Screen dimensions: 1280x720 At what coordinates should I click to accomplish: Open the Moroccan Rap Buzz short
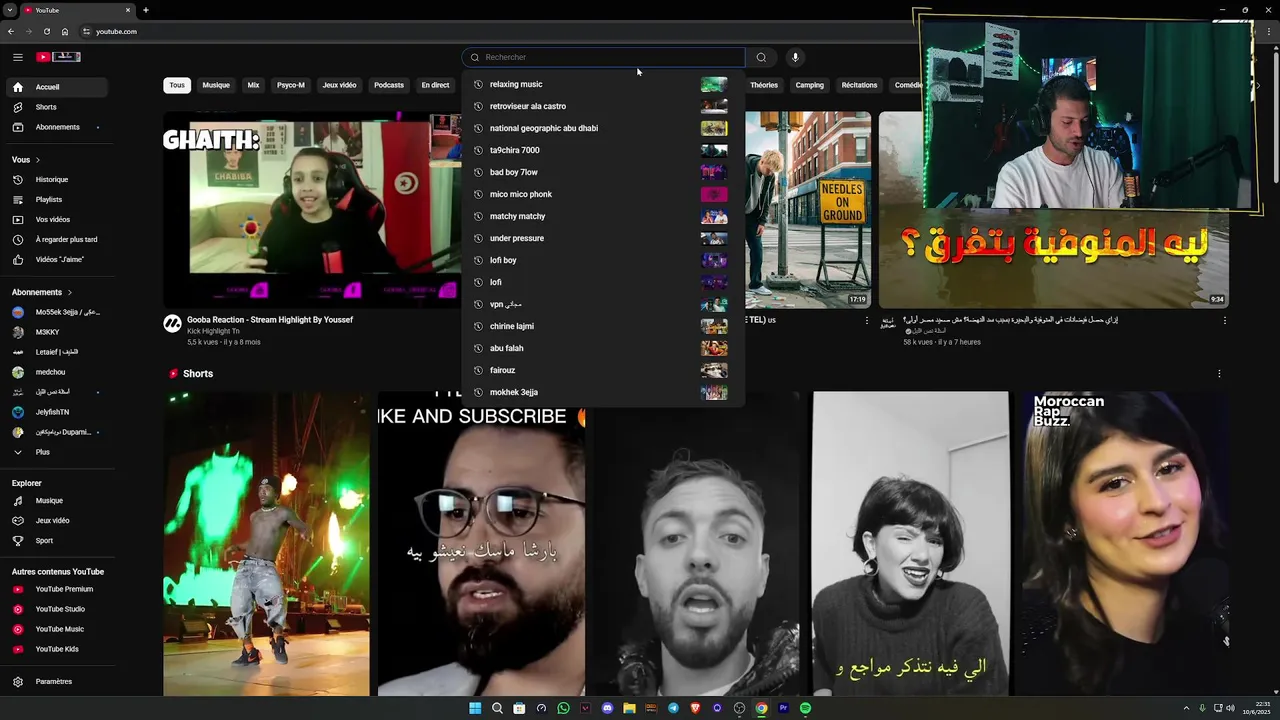click(x=1124, y=543)
